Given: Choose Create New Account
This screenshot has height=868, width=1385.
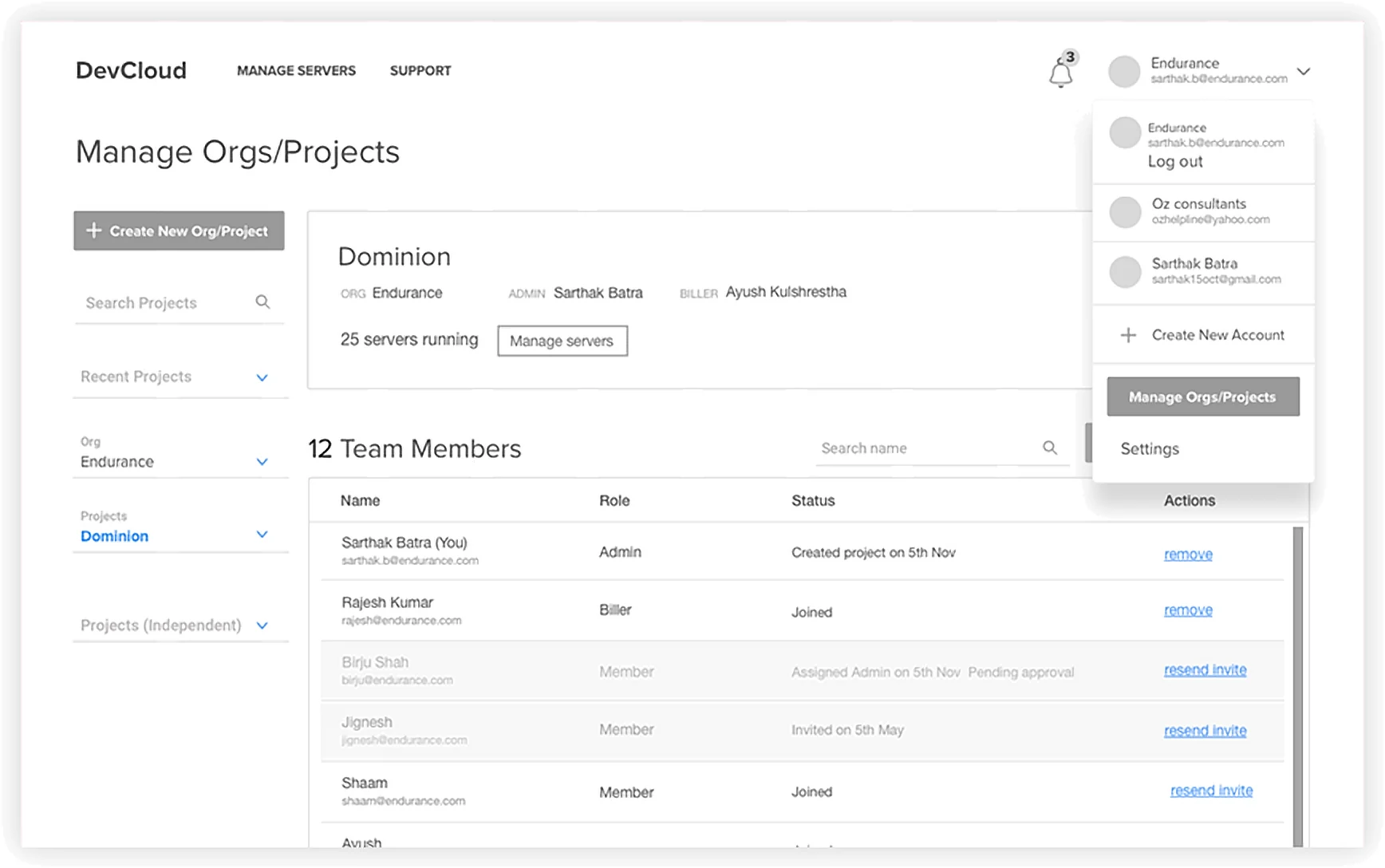Looking at the screenshot, I should click(x=1203, y=335).
